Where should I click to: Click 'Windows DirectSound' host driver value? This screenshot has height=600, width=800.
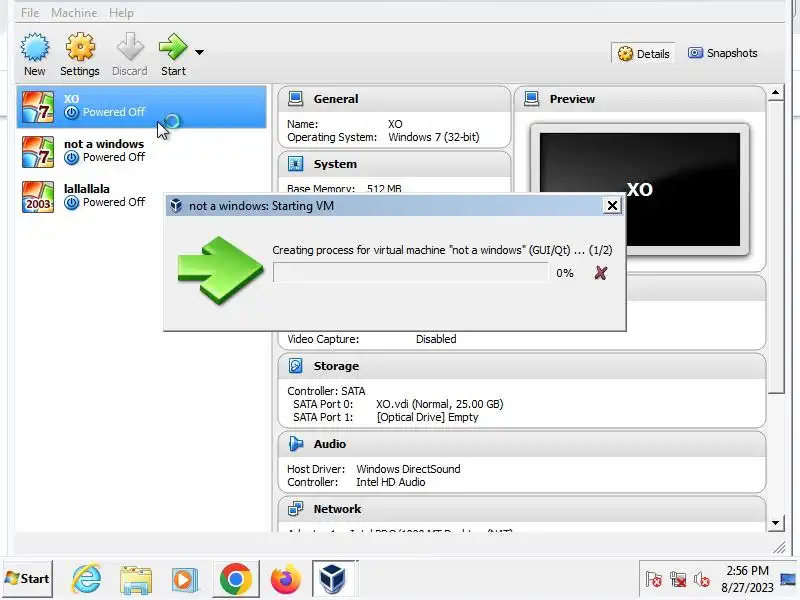pos(408,469)
